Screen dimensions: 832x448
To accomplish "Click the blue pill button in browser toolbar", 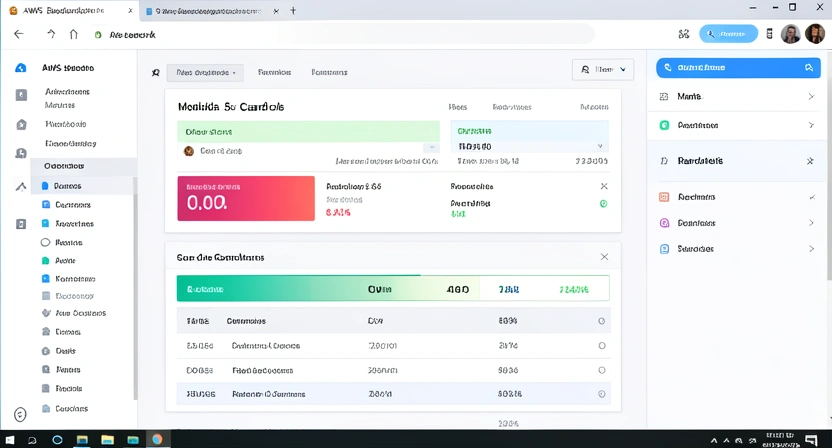I will [x=728, y=34].
